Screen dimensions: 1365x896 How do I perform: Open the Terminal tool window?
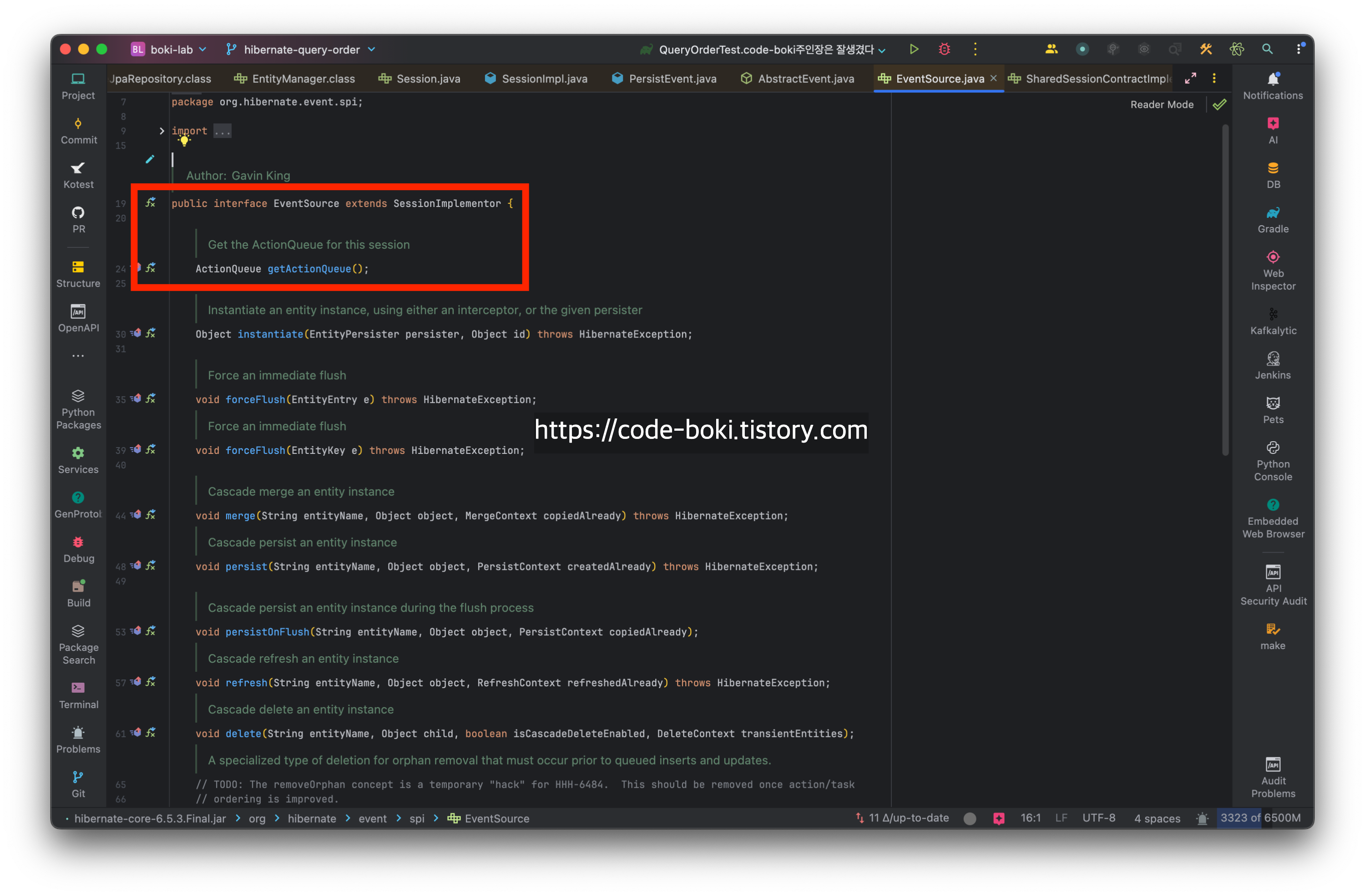tap(79, 695)
